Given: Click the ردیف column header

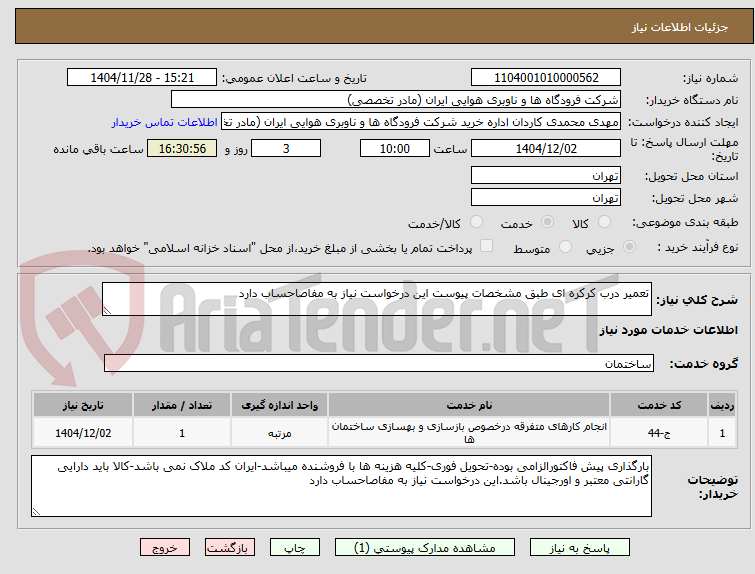Looking at the screenshot, I should pos(722,405).
